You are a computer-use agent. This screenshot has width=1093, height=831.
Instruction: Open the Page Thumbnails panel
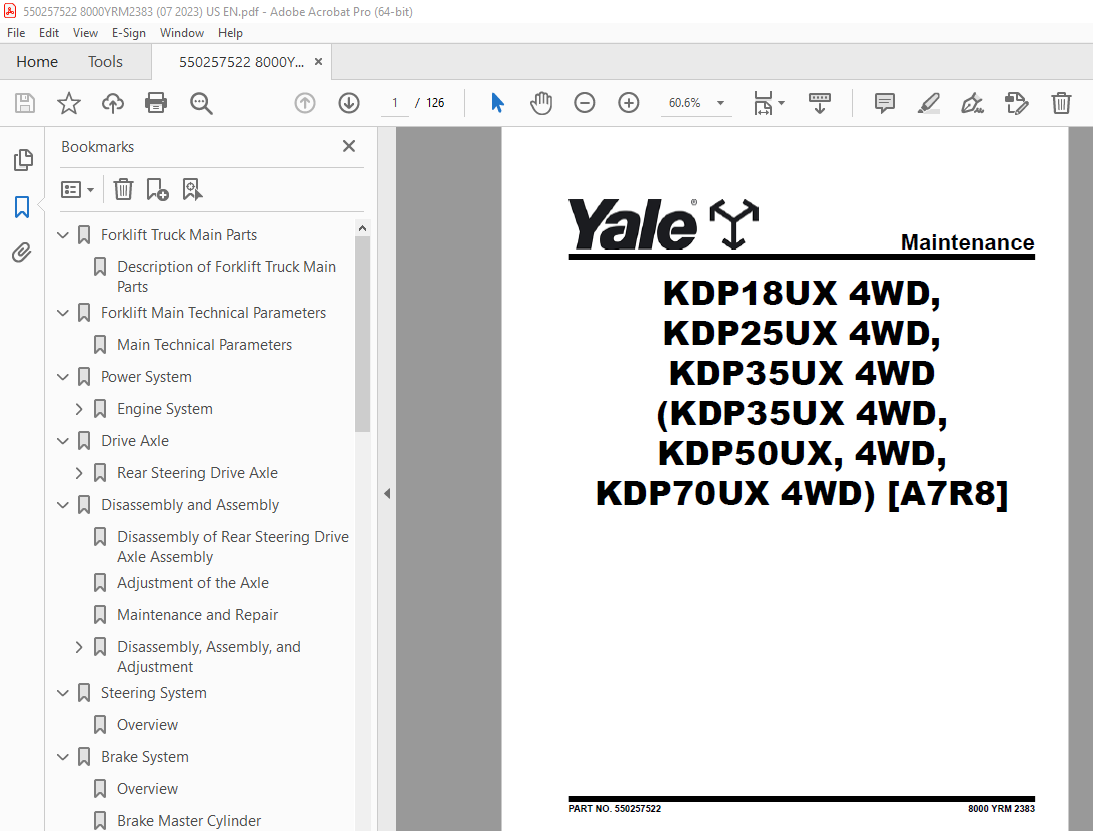[22, 160]
